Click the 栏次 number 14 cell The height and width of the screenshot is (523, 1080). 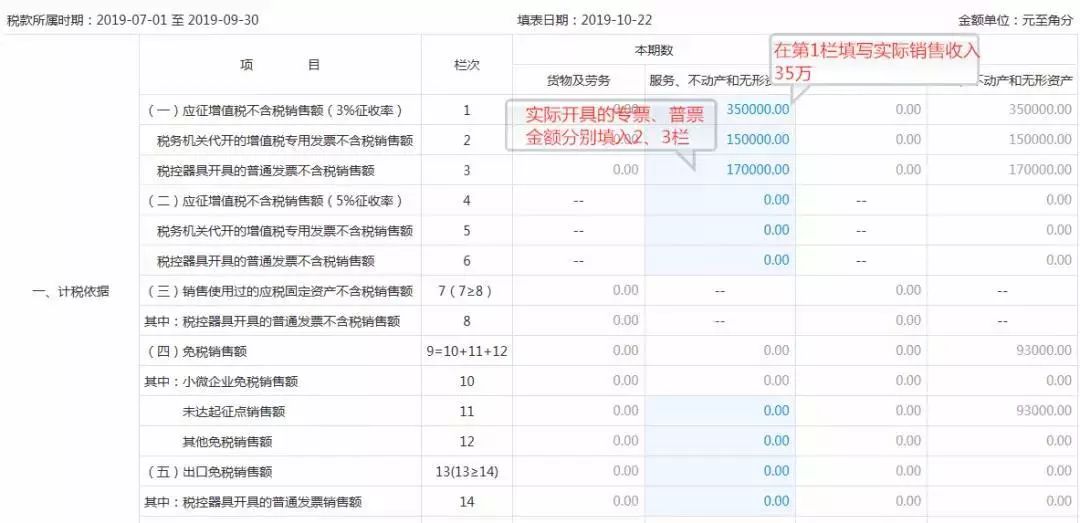coord(466,502)
